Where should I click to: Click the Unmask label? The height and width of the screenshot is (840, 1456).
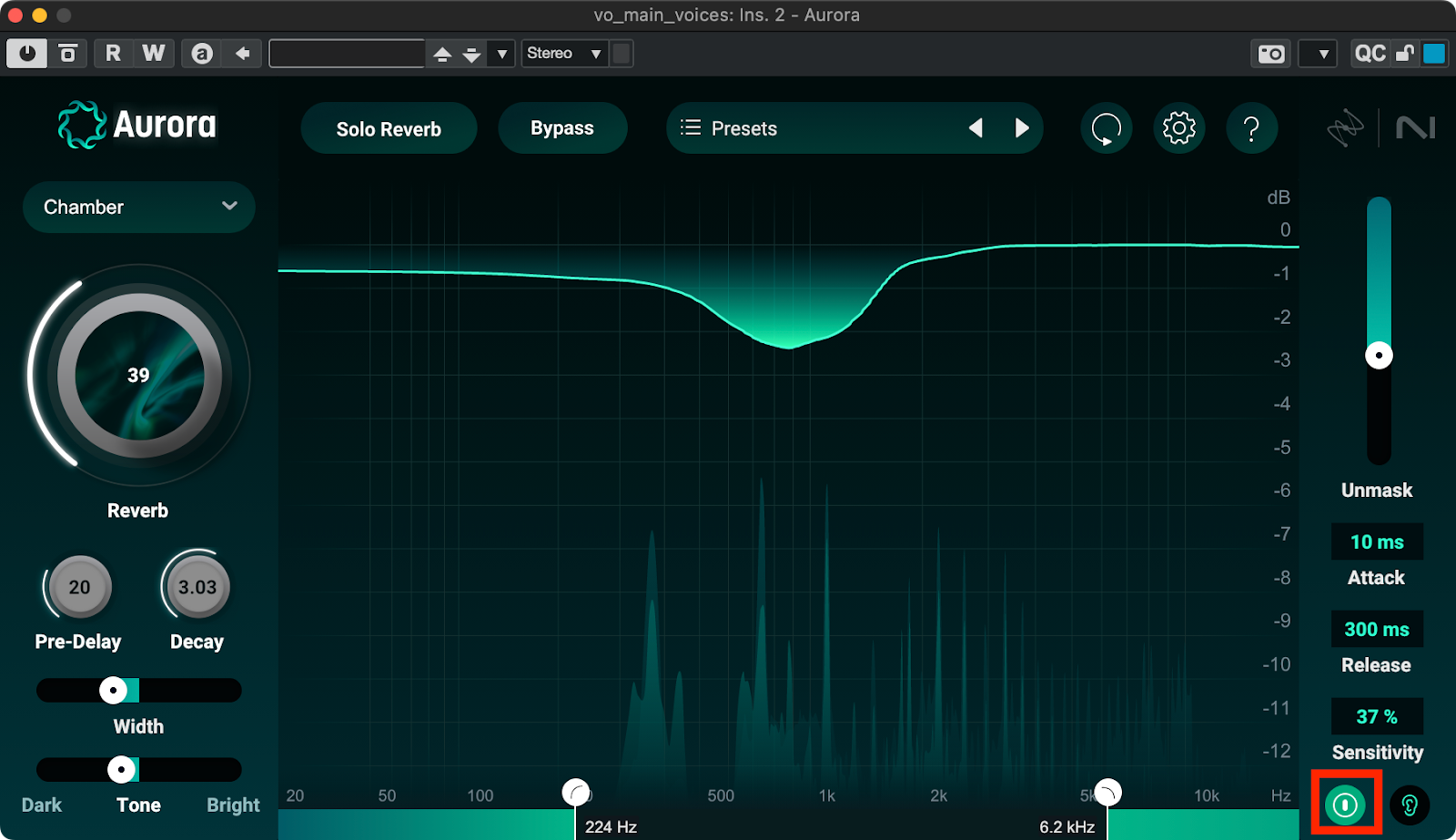pos(1377,491)
